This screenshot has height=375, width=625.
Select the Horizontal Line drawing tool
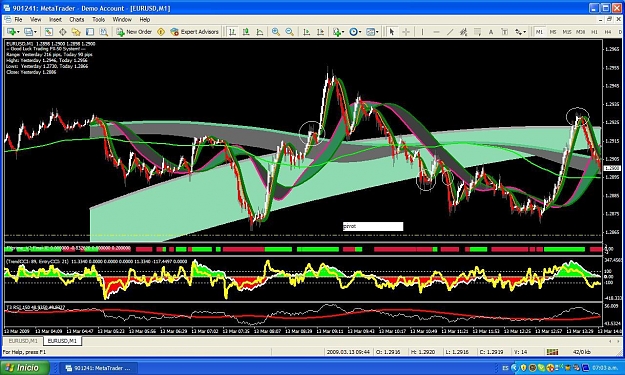(436, 32)
